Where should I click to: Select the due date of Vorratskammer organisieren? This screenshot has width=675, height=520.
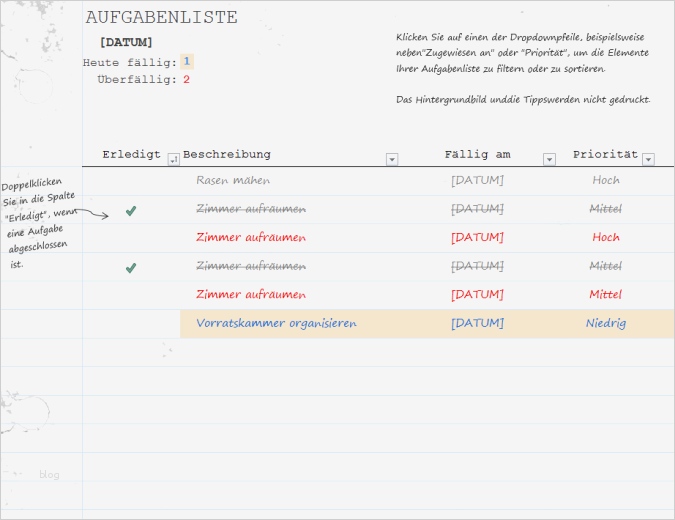point(477,324)
